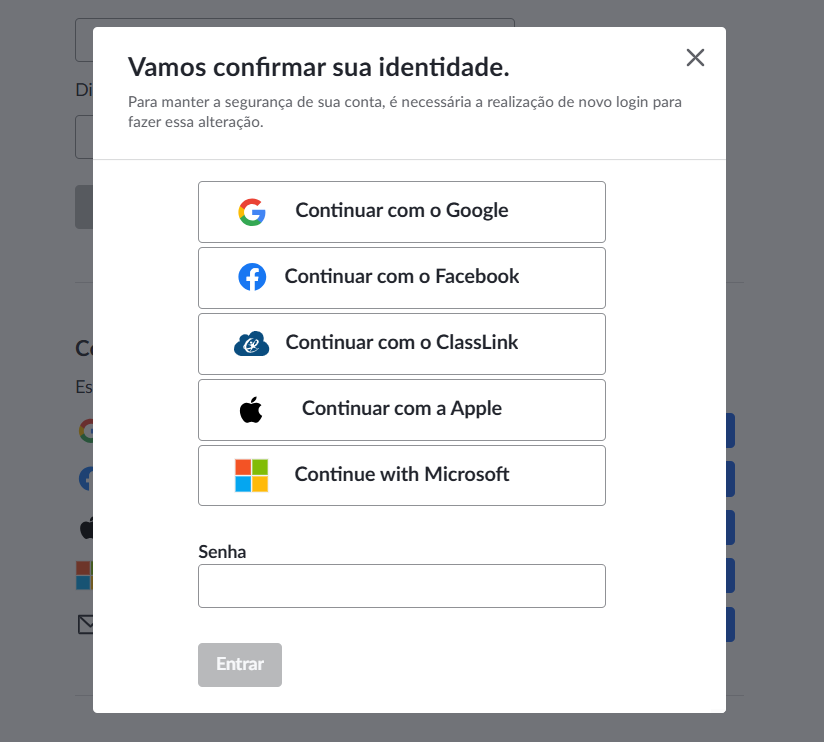Image resolution: width=824 pixels, height=742 pixels.
Task: Close the identity confirmation dialog
Action: click(x=695, y=58)
